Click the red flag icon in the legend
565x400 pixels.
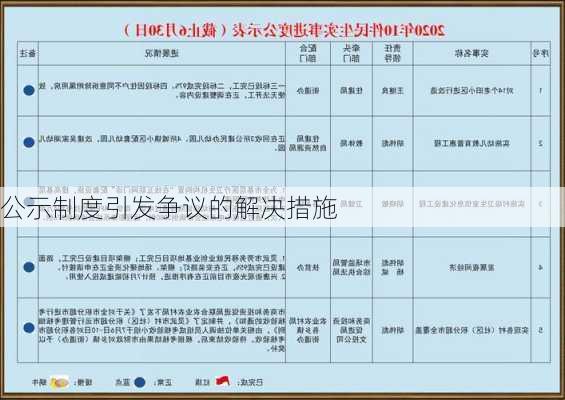pos(223,381)
